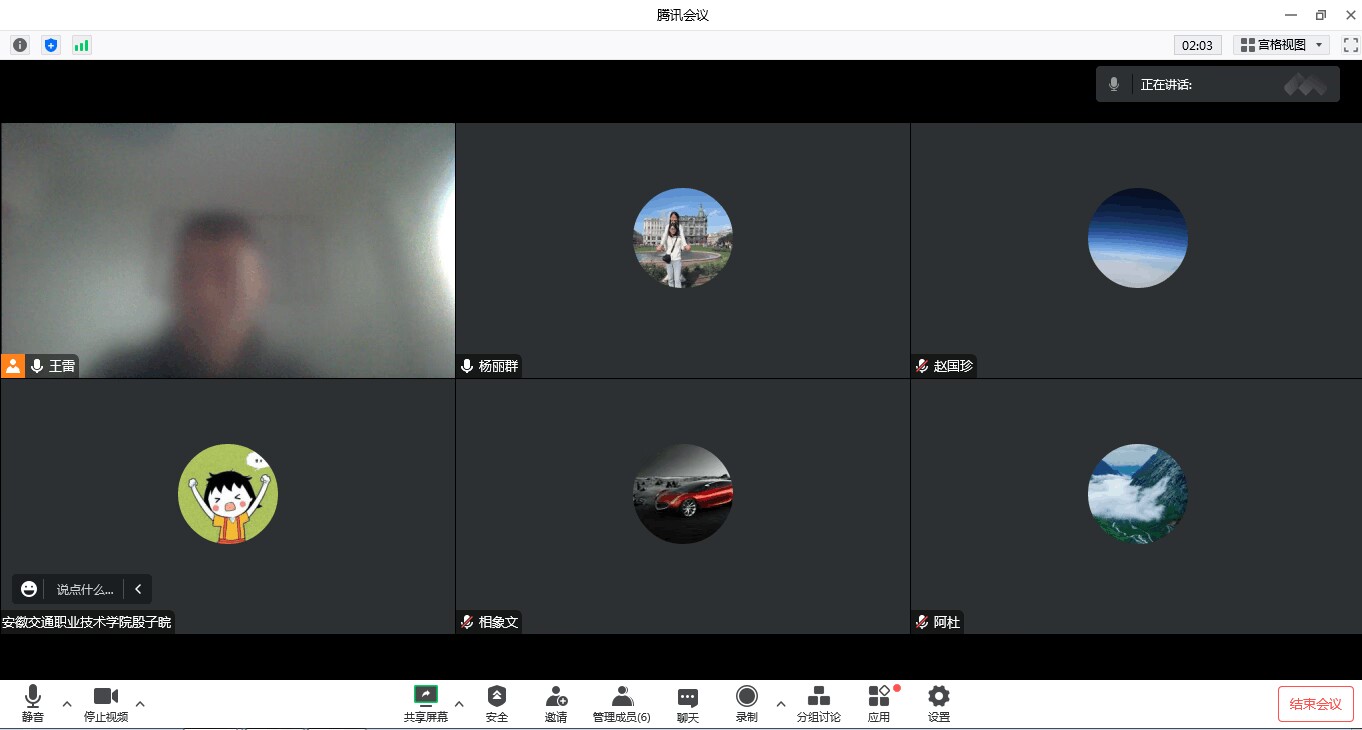Open the meeting info icon
The image size is (1362, 730).
coord(20,45)
